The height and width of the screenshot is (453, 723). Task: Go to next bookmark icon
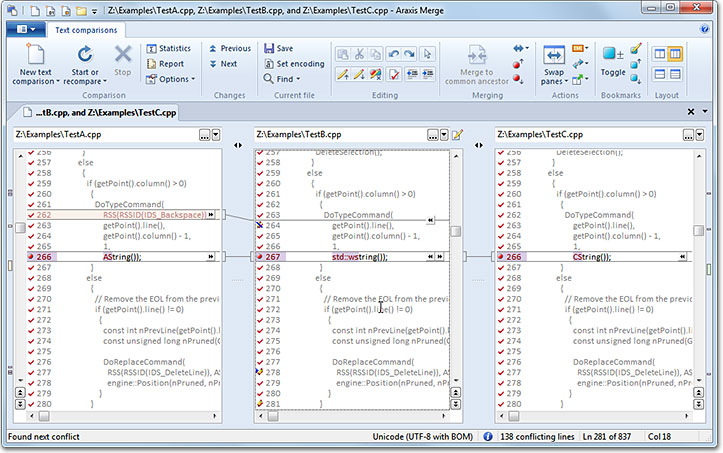pos(636,79)
